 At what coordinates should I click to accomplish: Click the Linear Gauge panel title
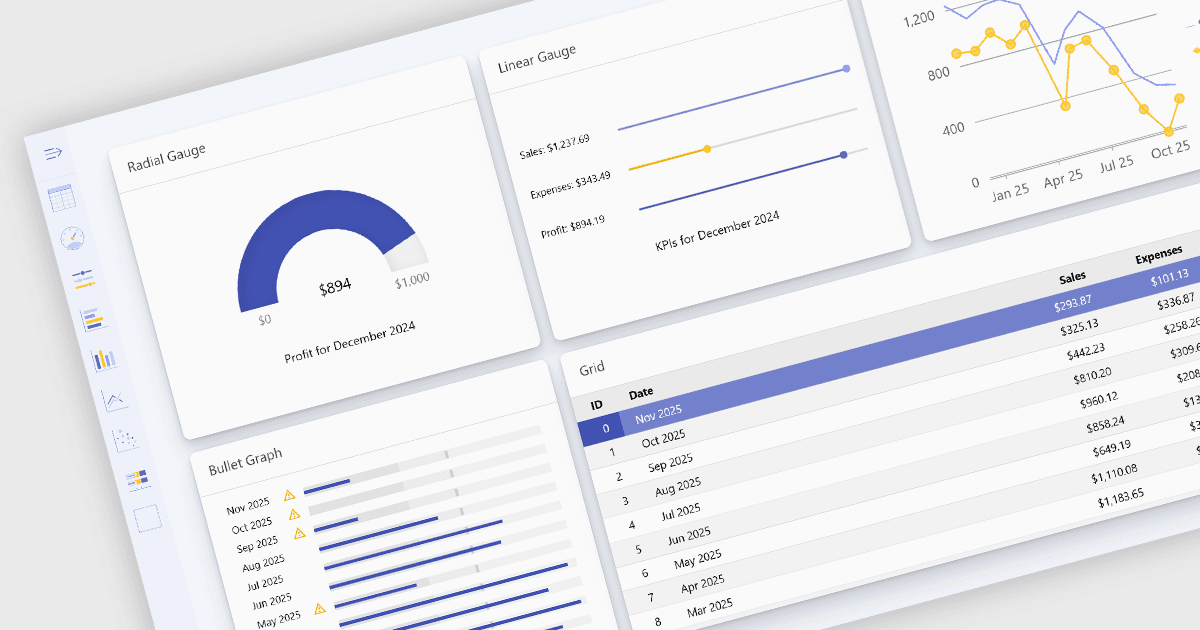point(537,58)
